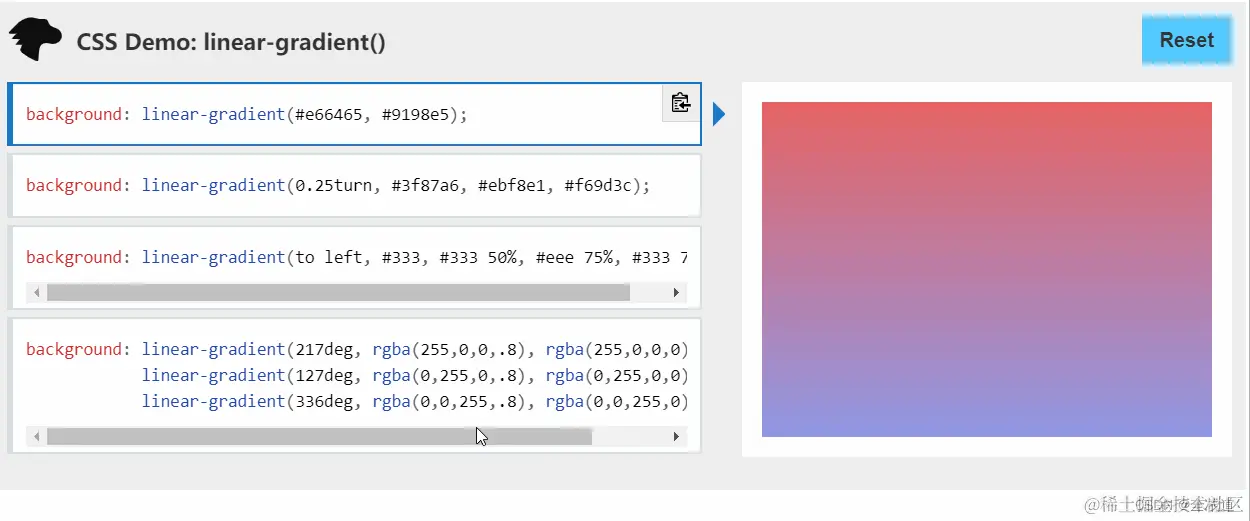
Task: Click the 336deg gradient line
Action: 415,401
